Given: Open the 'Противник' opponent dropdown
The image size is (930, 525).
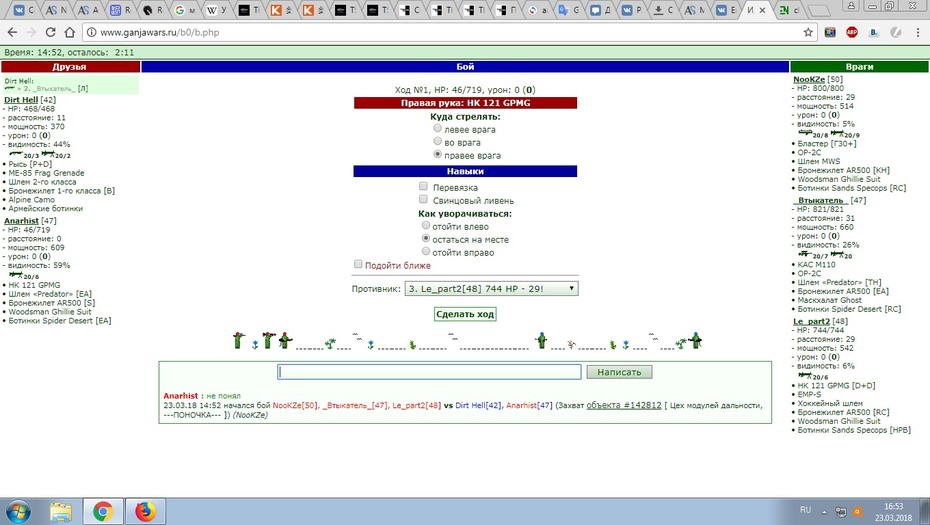Looking at the screenshot, I should tap(491, 289).
